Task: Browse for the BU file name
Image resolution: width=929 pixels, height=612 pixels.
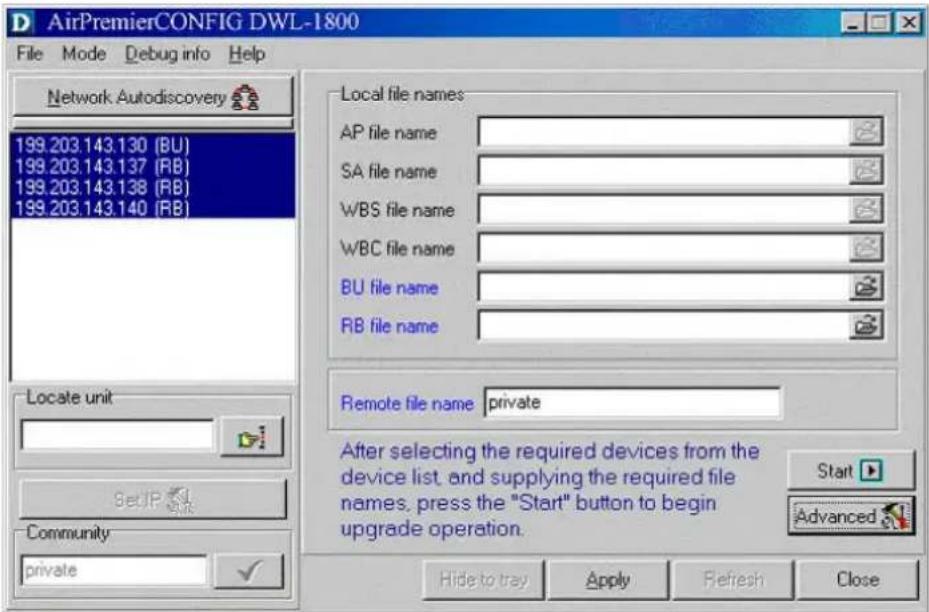Action: tap(866, 287)
